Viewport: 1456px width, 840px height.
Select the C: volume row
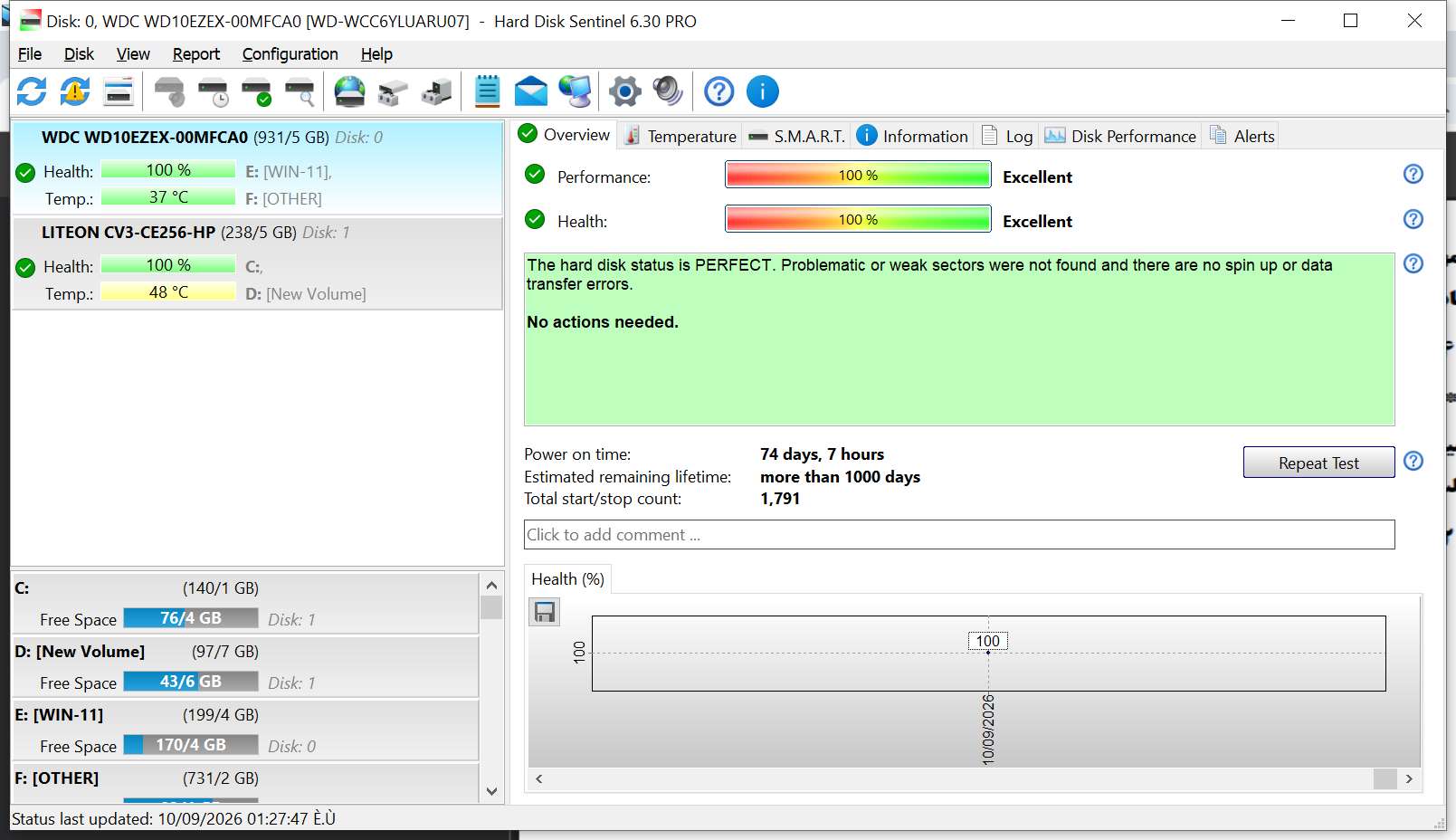pos(244,603)
